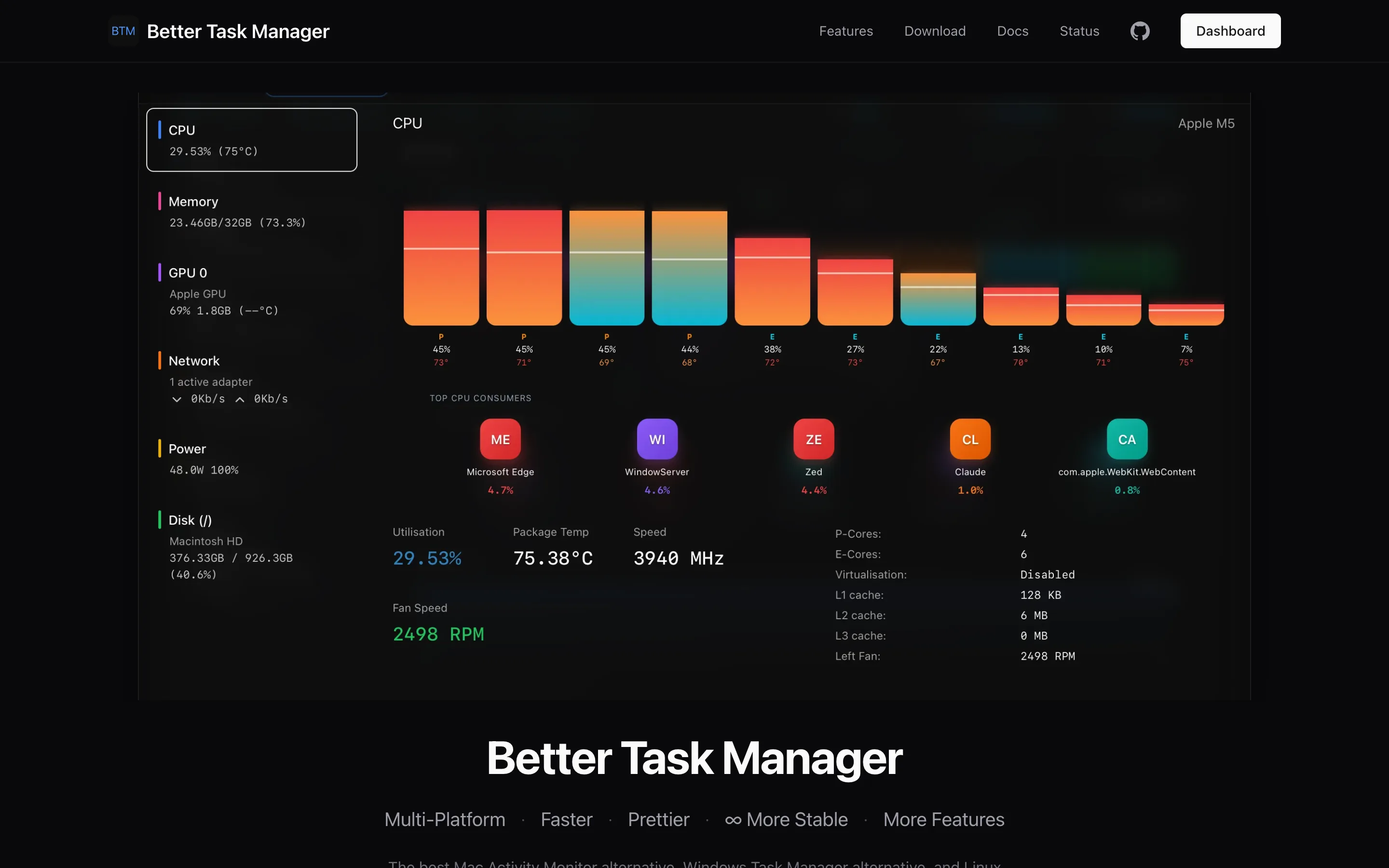Click the first P-core bar at 73°
Image resolution: width=1389 pixels, height=868 pixels.
[441, 268]
